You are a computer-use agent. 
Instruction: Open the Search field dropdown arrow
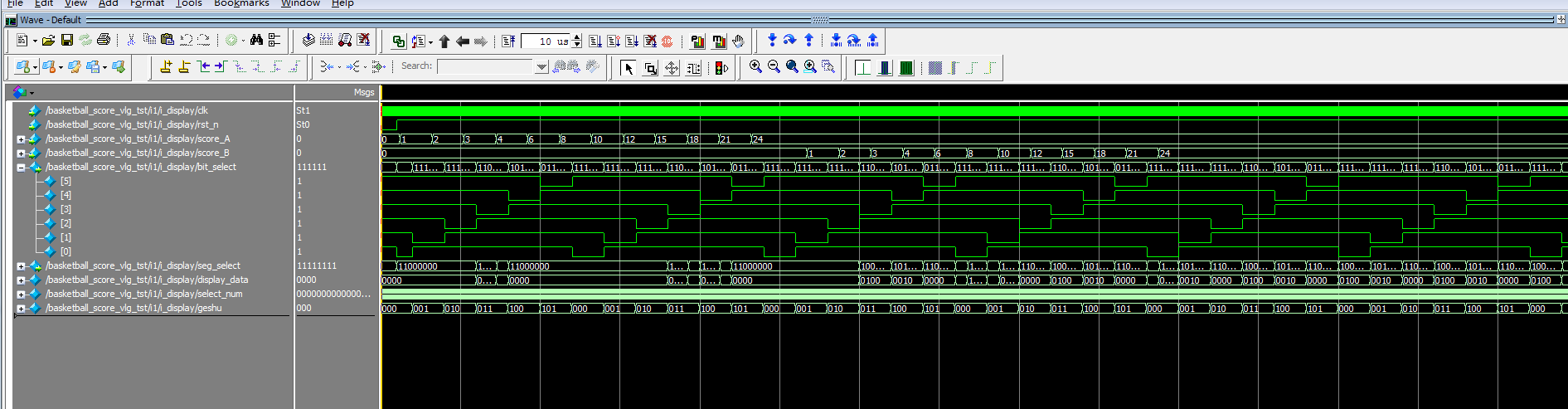click(541, 66)
